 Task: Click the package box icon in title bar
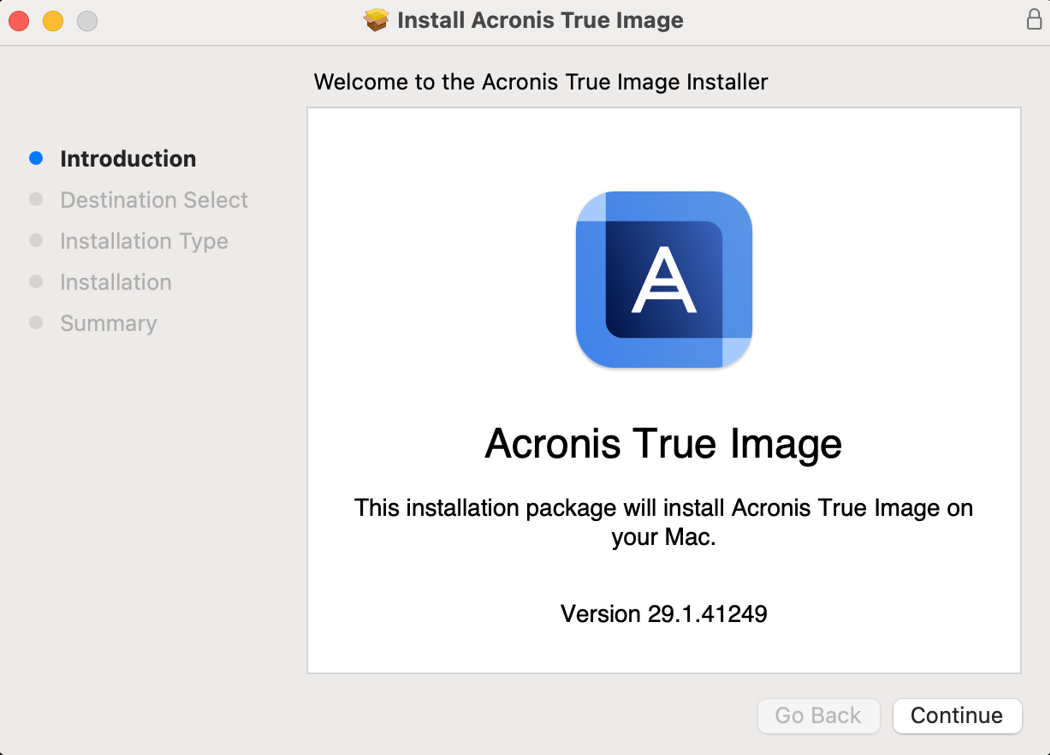click(x=376, y=20)
